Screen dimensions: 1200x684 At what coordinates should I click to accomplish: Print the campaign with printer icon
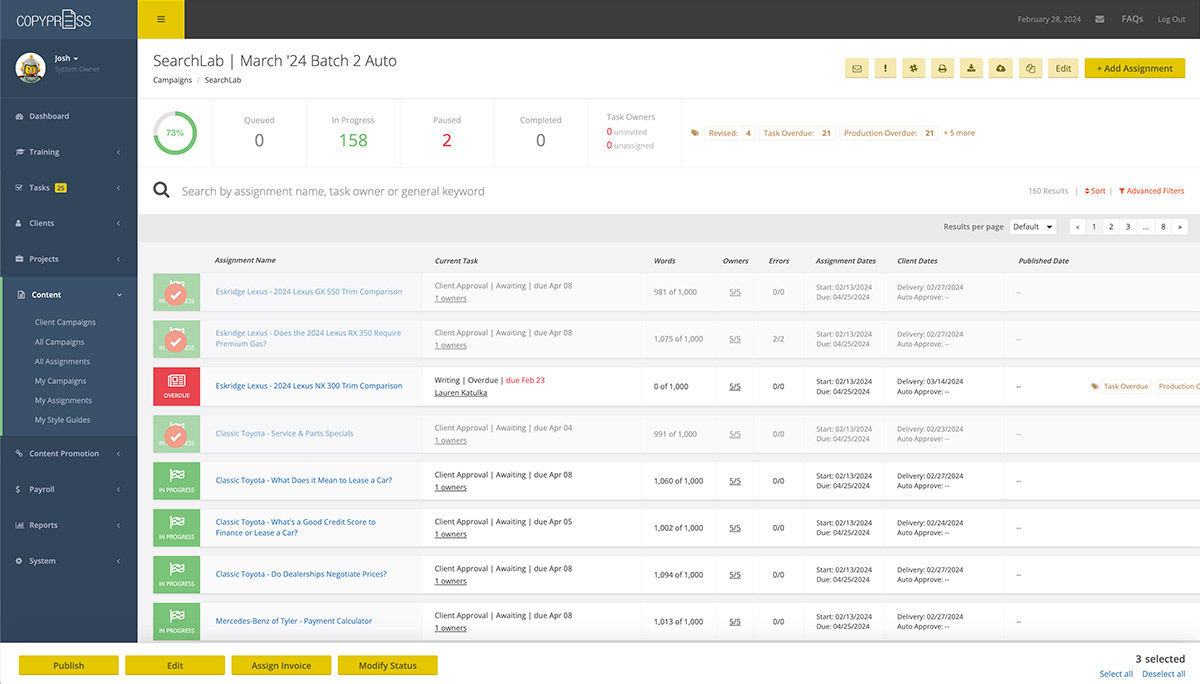coord(942,68)
